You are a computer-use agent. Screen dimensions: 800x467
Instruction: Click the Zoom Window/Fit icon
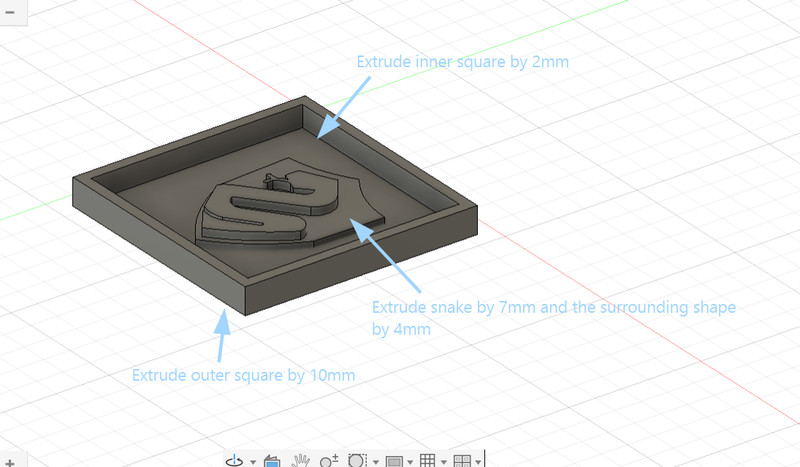[357, 461]
